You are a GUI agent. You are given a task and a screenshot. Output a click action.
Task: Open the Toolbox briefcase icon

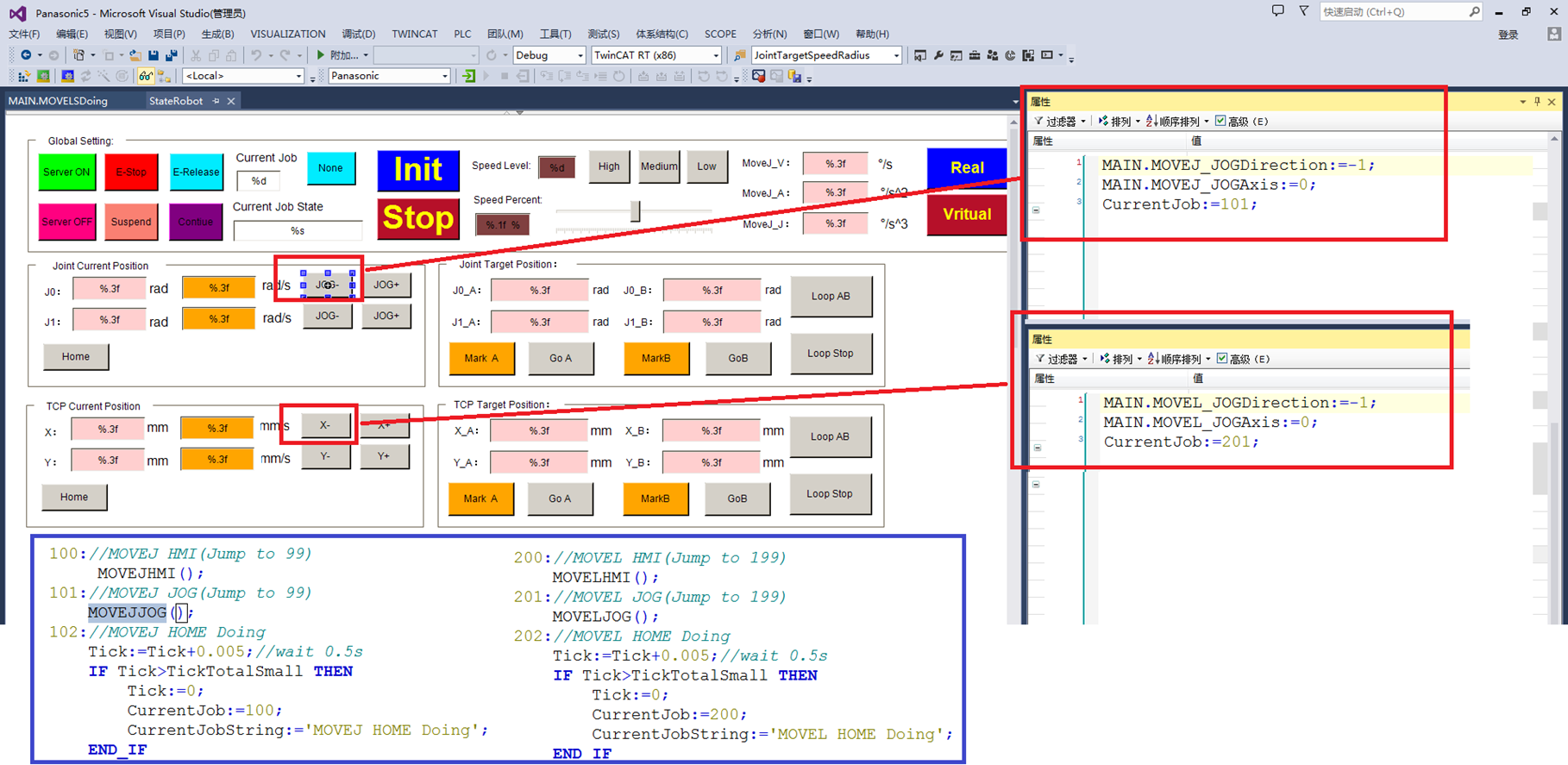[x=975, y=55]
